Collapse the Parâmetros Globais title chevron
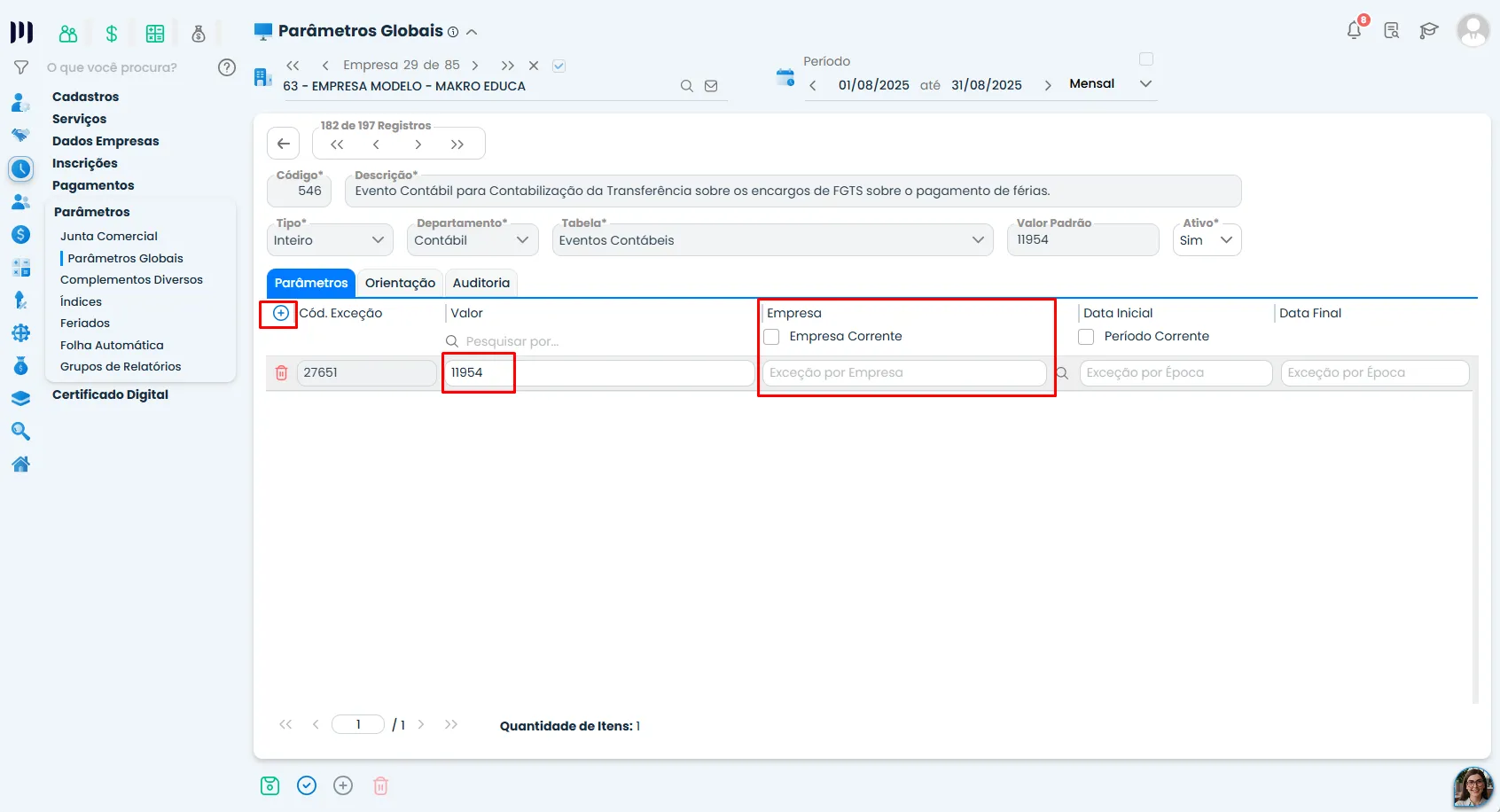This screenshot has height=812, width=1500. (x=472, y=32)
